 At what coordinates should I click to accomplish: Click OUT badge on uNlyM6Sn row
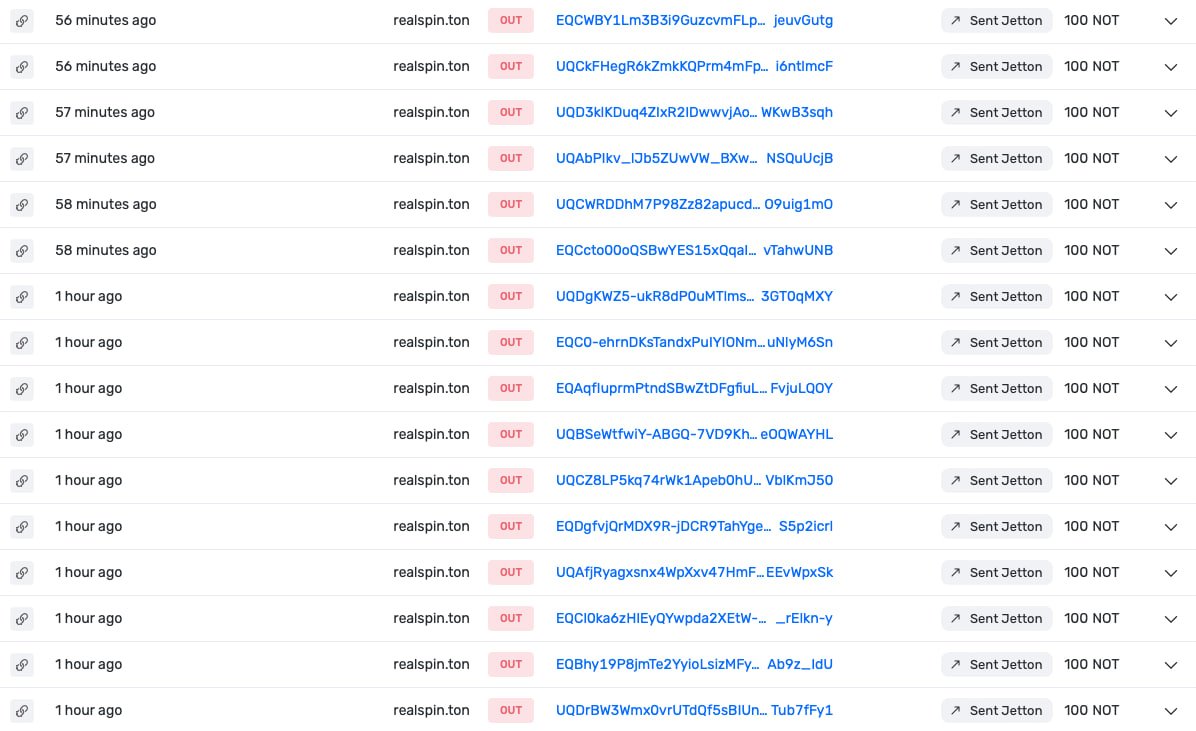(x=511, y=343)
